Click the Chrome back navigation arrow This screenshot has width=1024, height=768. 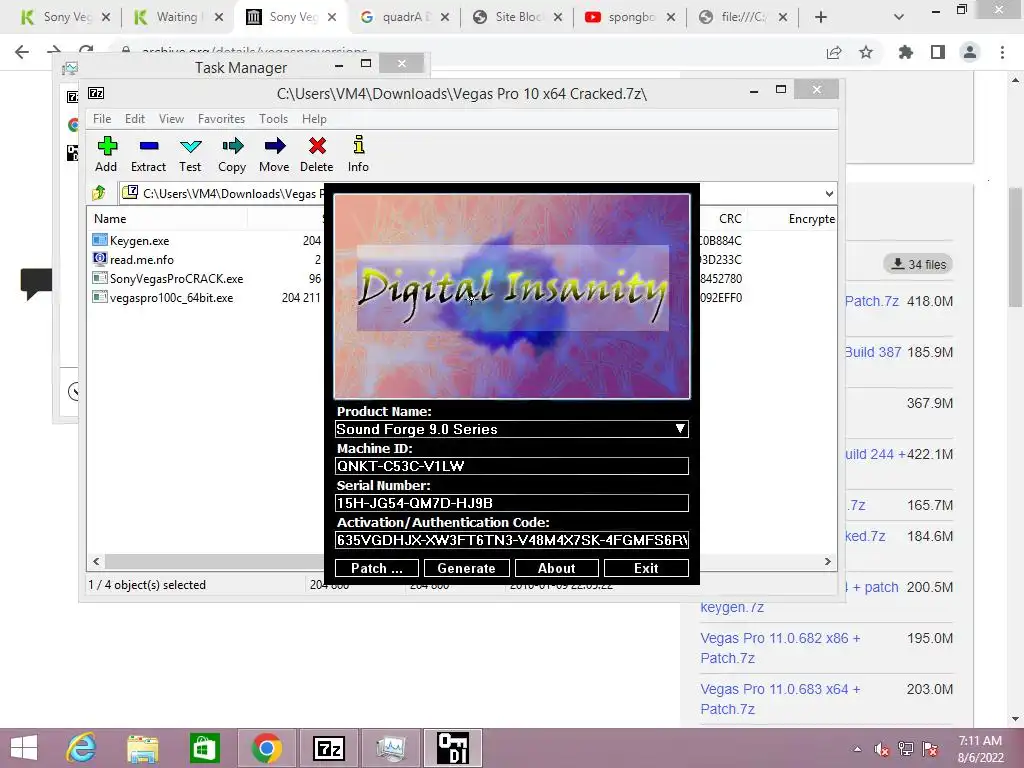pos(22,52)
